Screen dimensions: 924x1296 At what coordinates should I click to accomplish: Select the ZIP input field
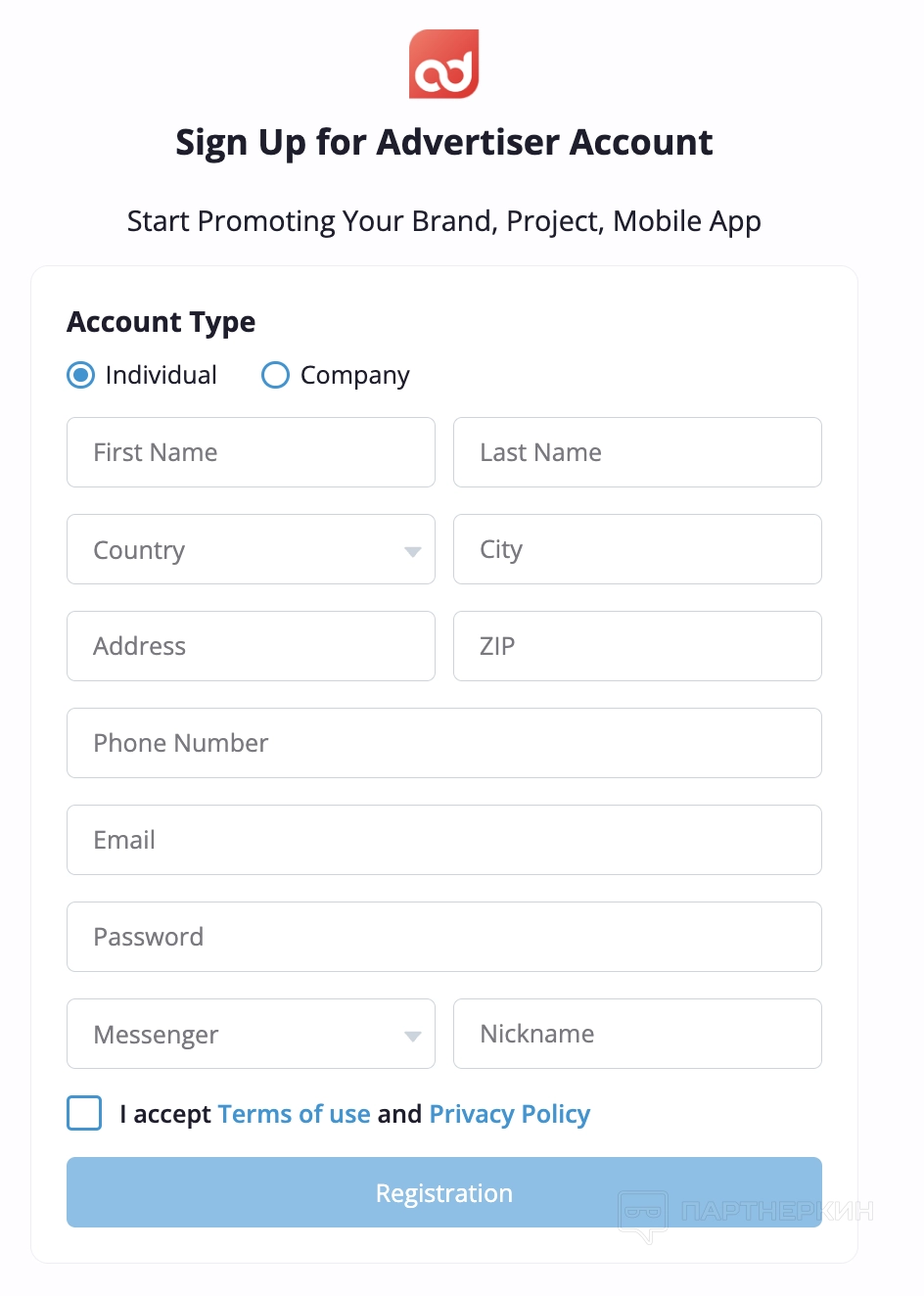(637, 646)
